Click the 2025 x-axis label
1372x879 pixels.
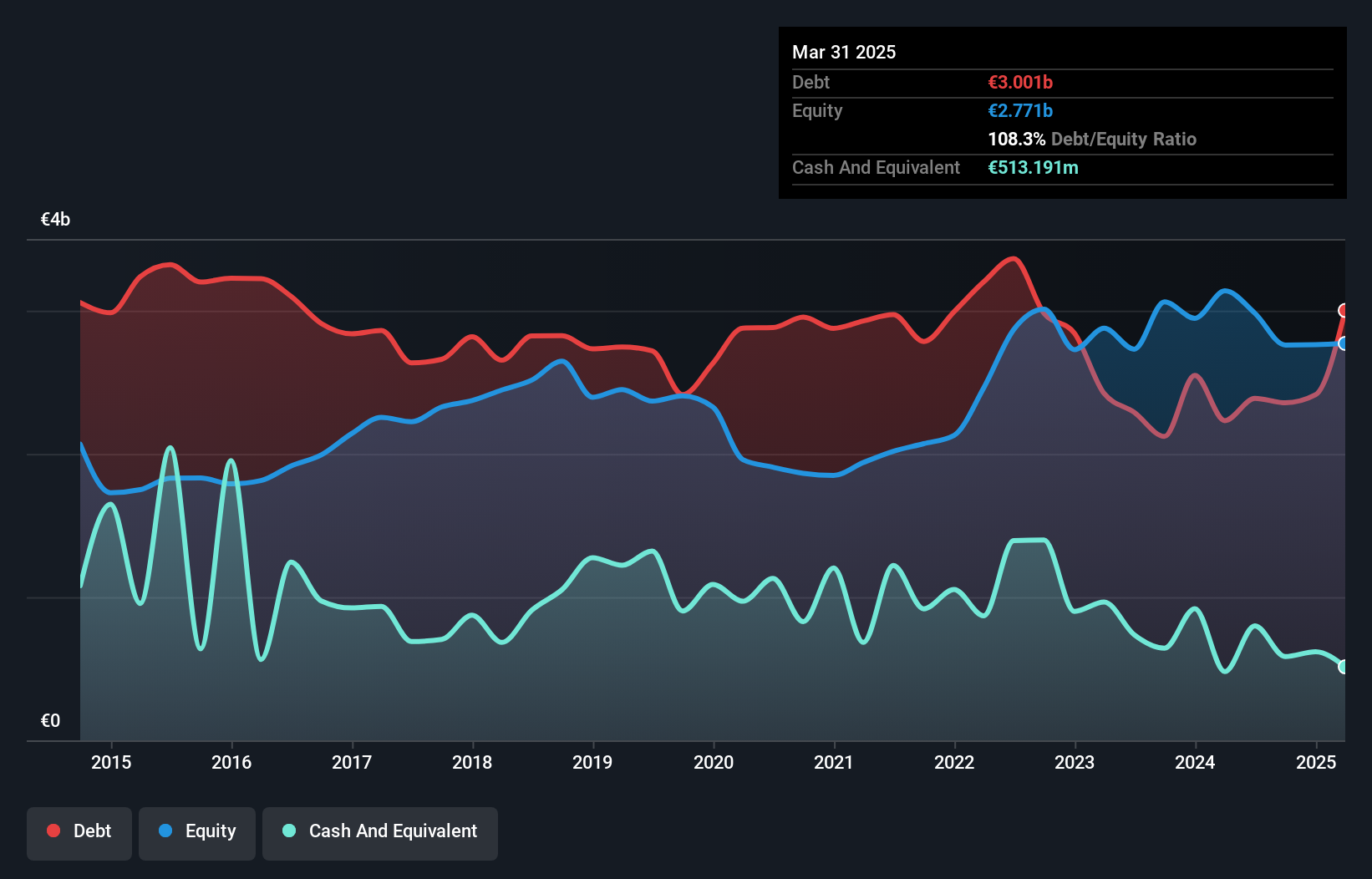click(x=1316, y=762)
